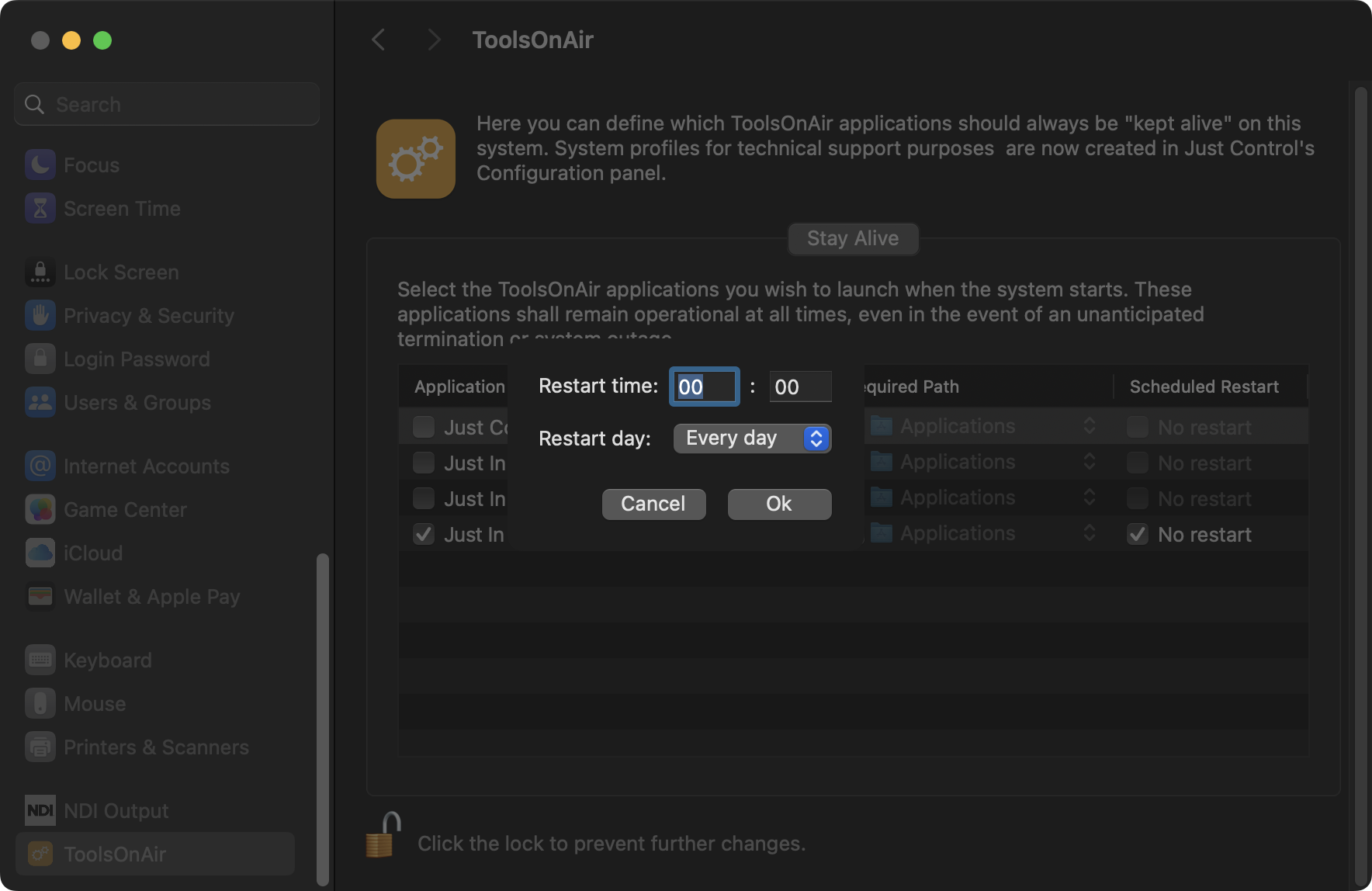Click the "Restart time:" label
The height and width of the screenshot is (891, 1372).
[x=598, y=386]
